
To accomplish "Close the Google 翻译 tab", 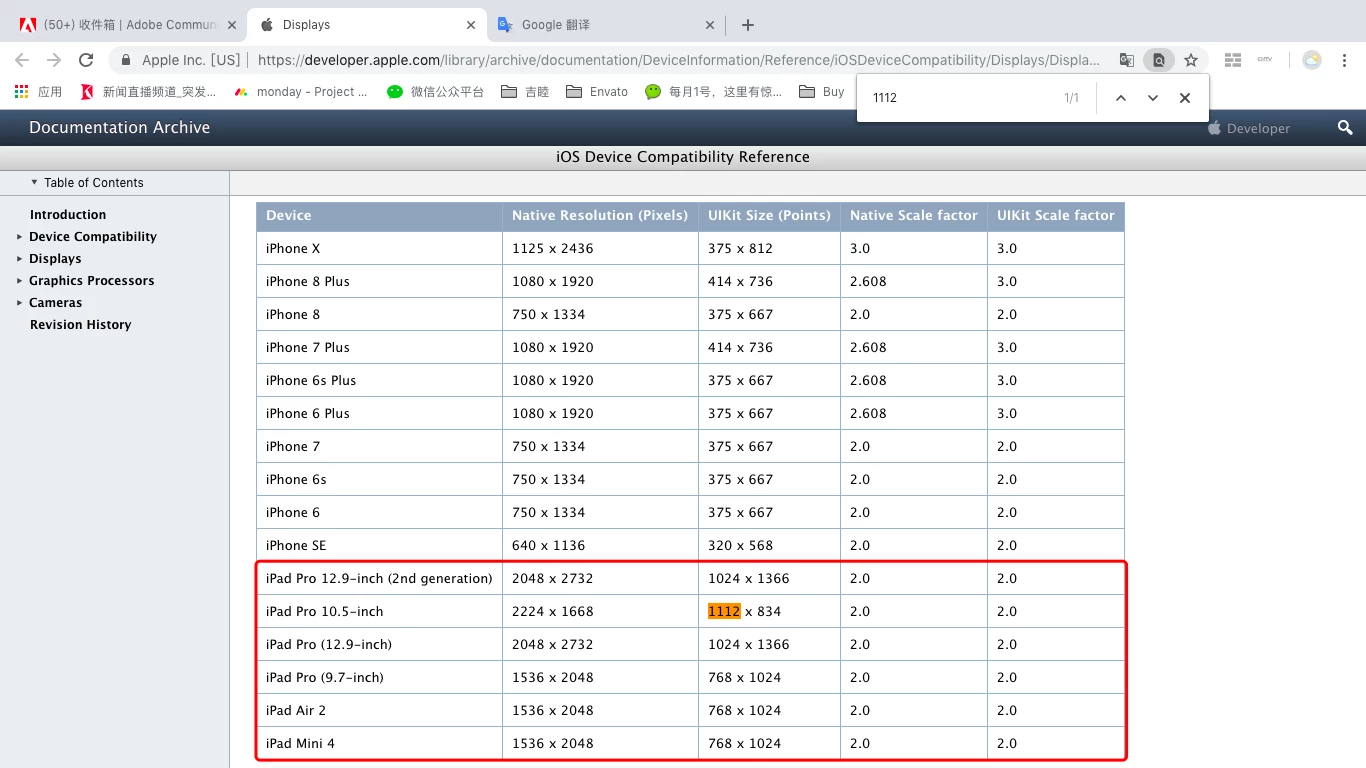I will click(710, 25).
